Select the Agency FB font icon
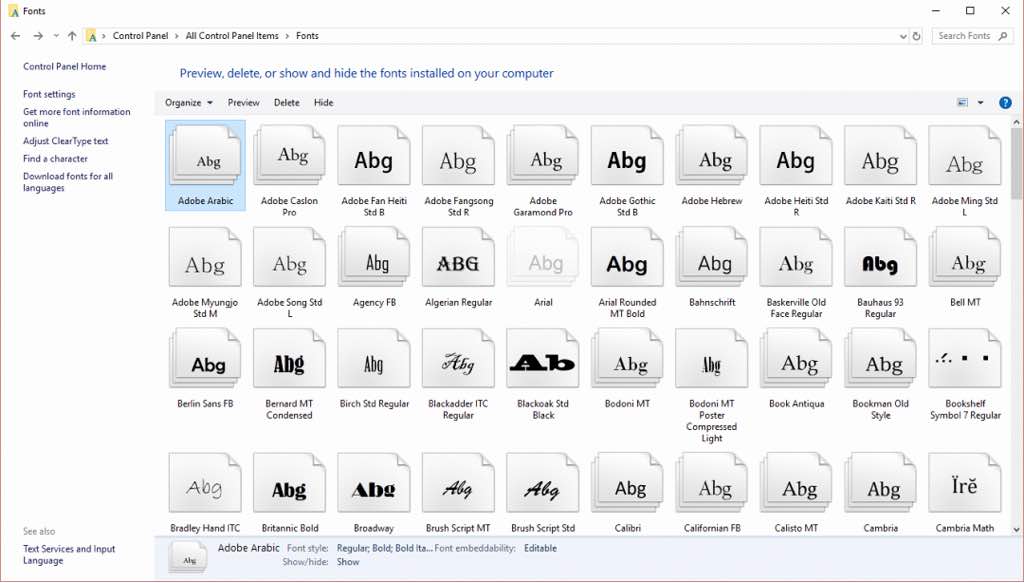 pos(374,257)
